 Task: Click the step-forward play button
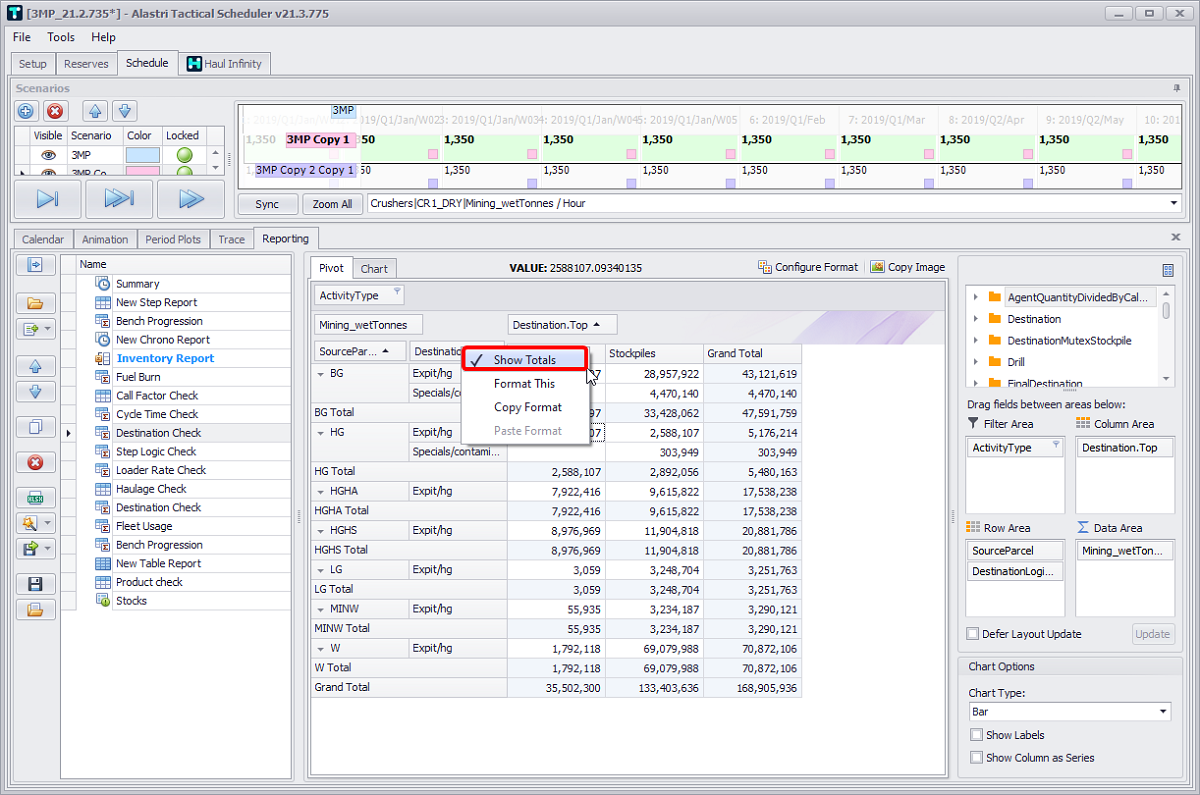tap(47, 199)
